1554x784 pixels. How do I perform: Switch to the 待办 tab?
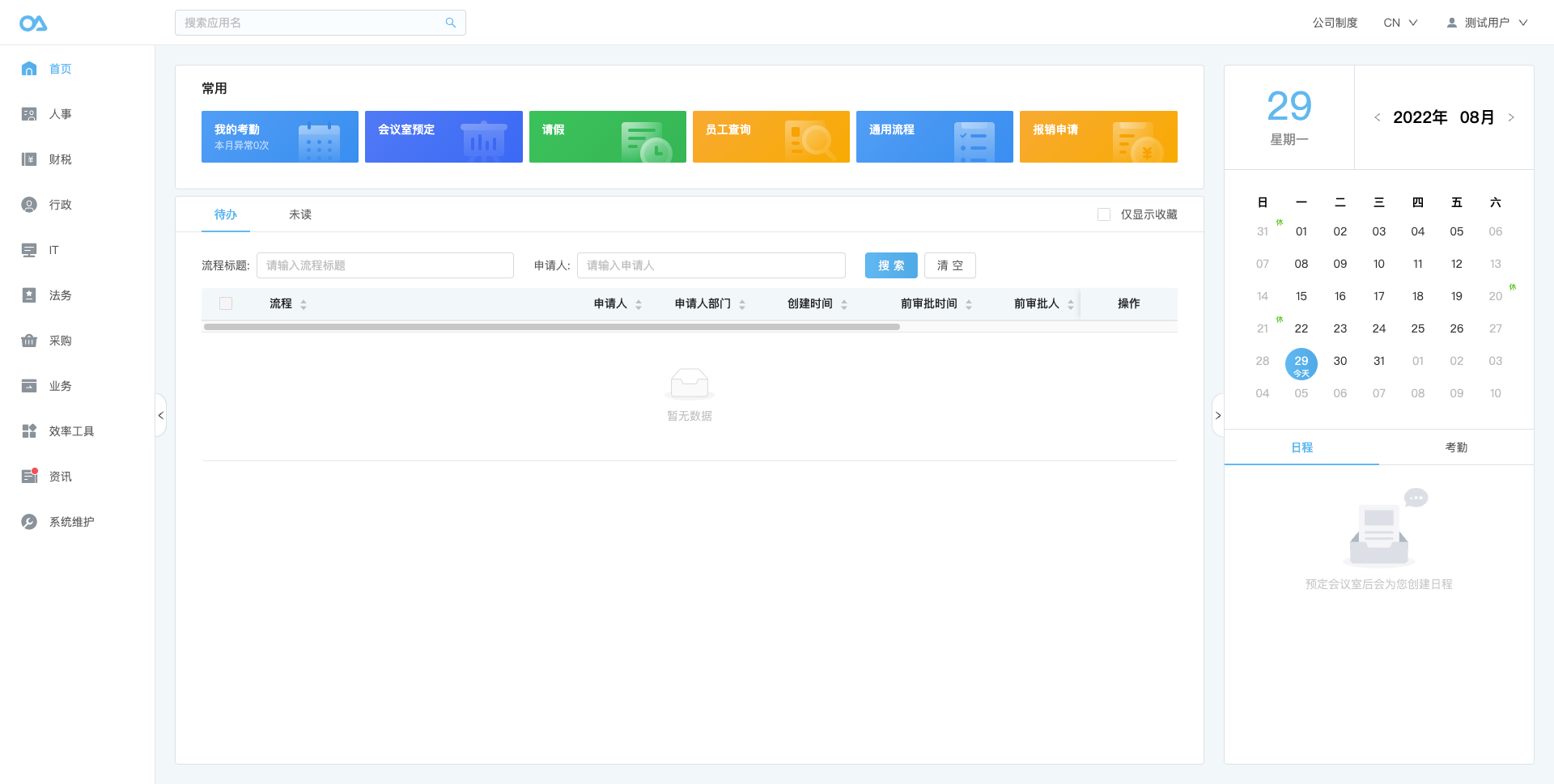click(226, 214)
